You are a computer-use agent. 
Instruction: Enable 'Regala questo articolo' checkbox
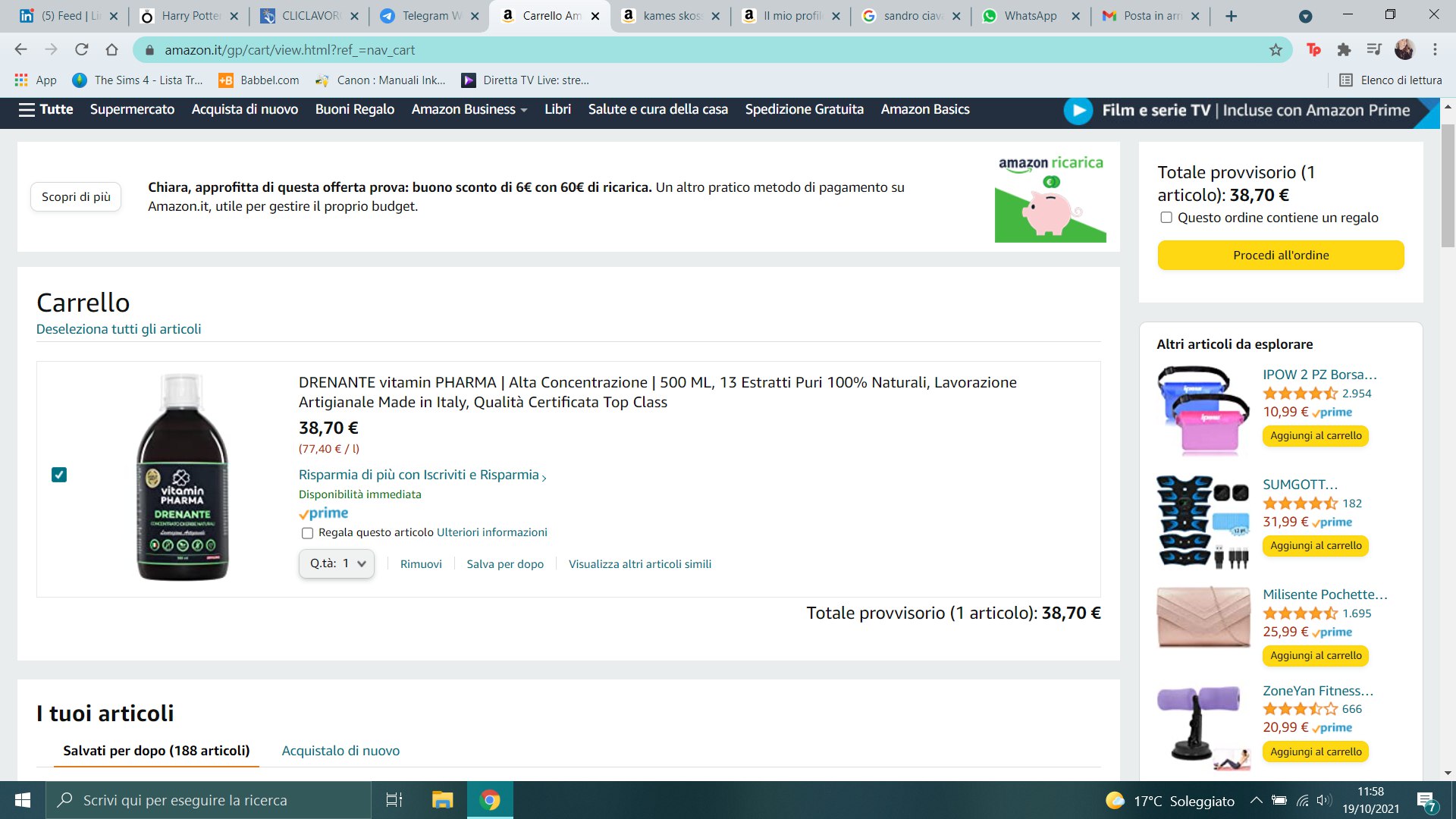(307, 533)
